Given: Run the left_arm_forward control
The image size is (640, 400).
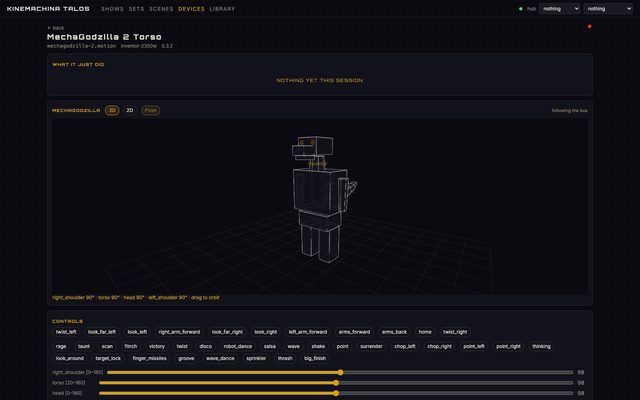Looking at the screenshot, I should point(308,332).
